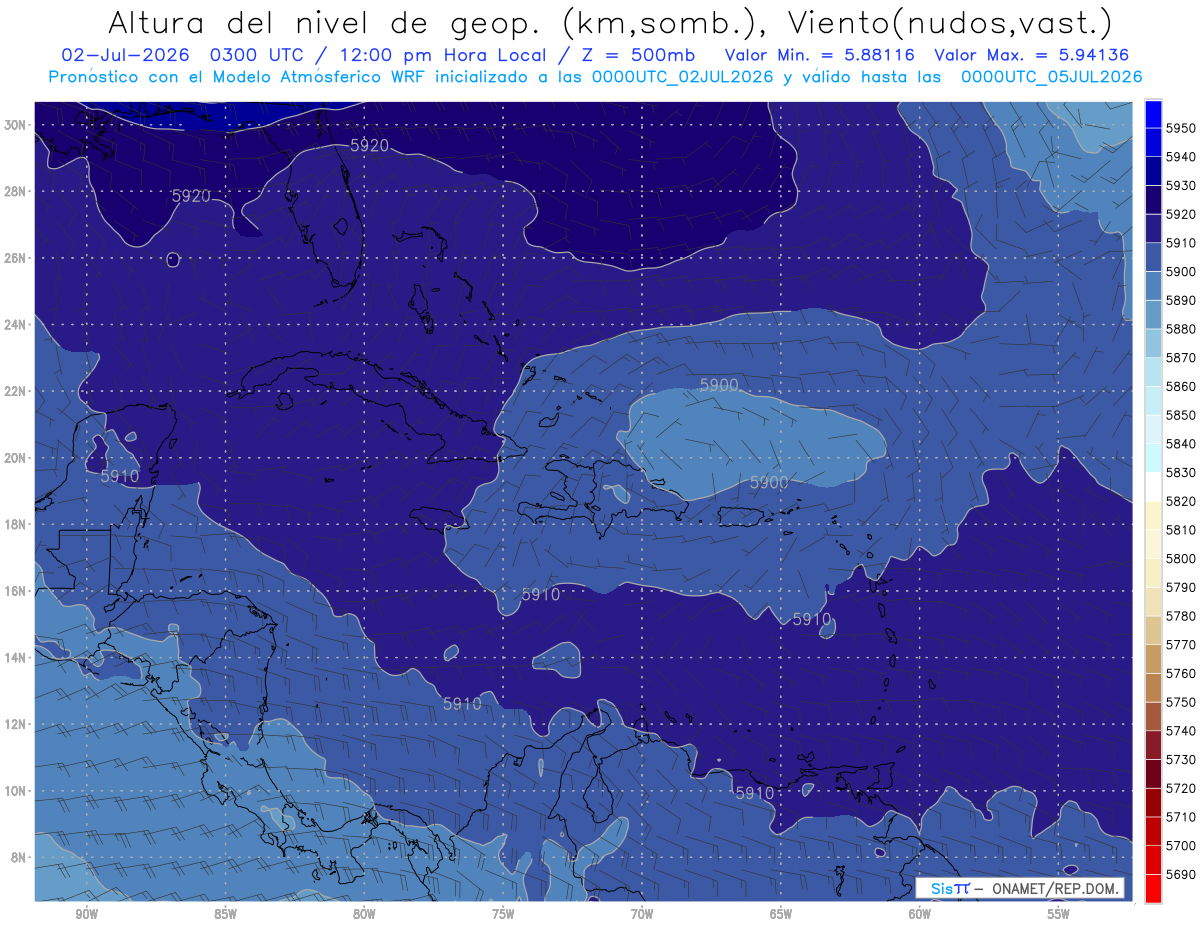Click the '5710' color bar label

1181,817
